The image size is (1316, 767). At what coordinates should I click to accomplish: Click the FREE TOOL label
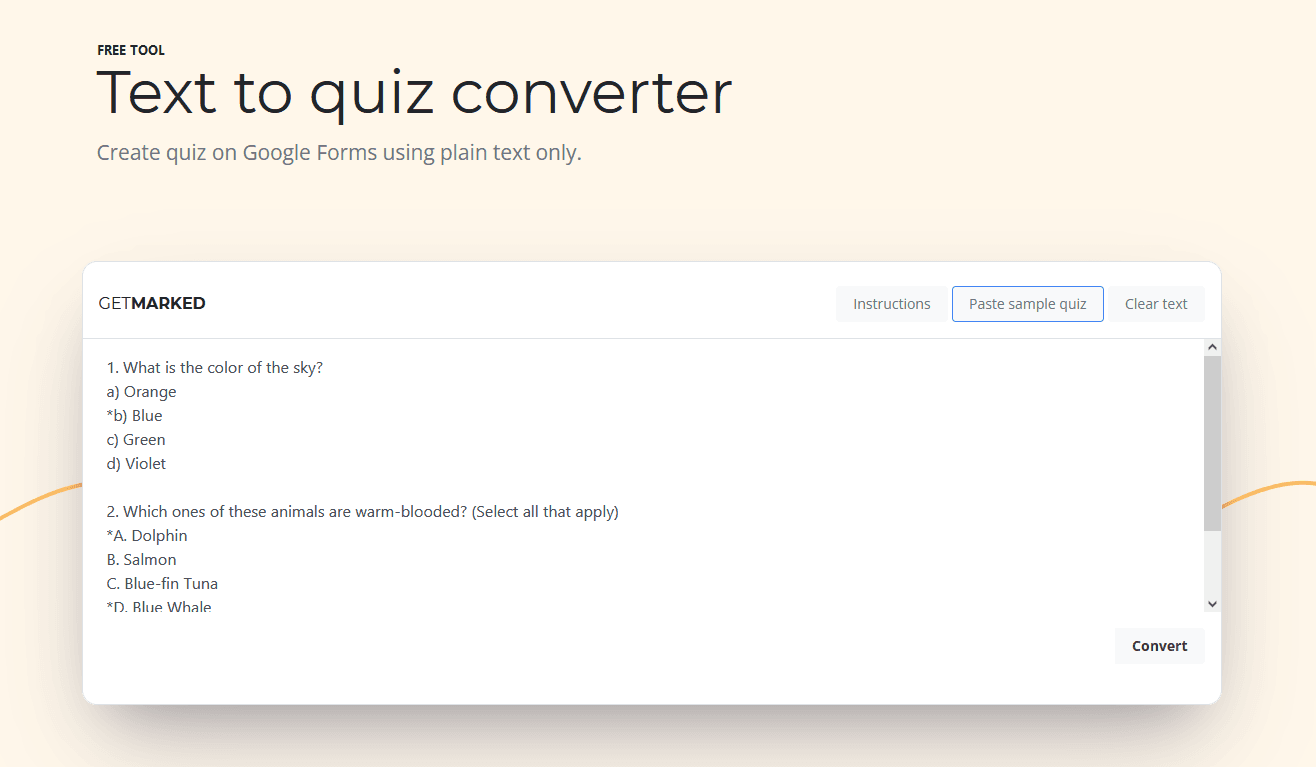pos(131,50)
